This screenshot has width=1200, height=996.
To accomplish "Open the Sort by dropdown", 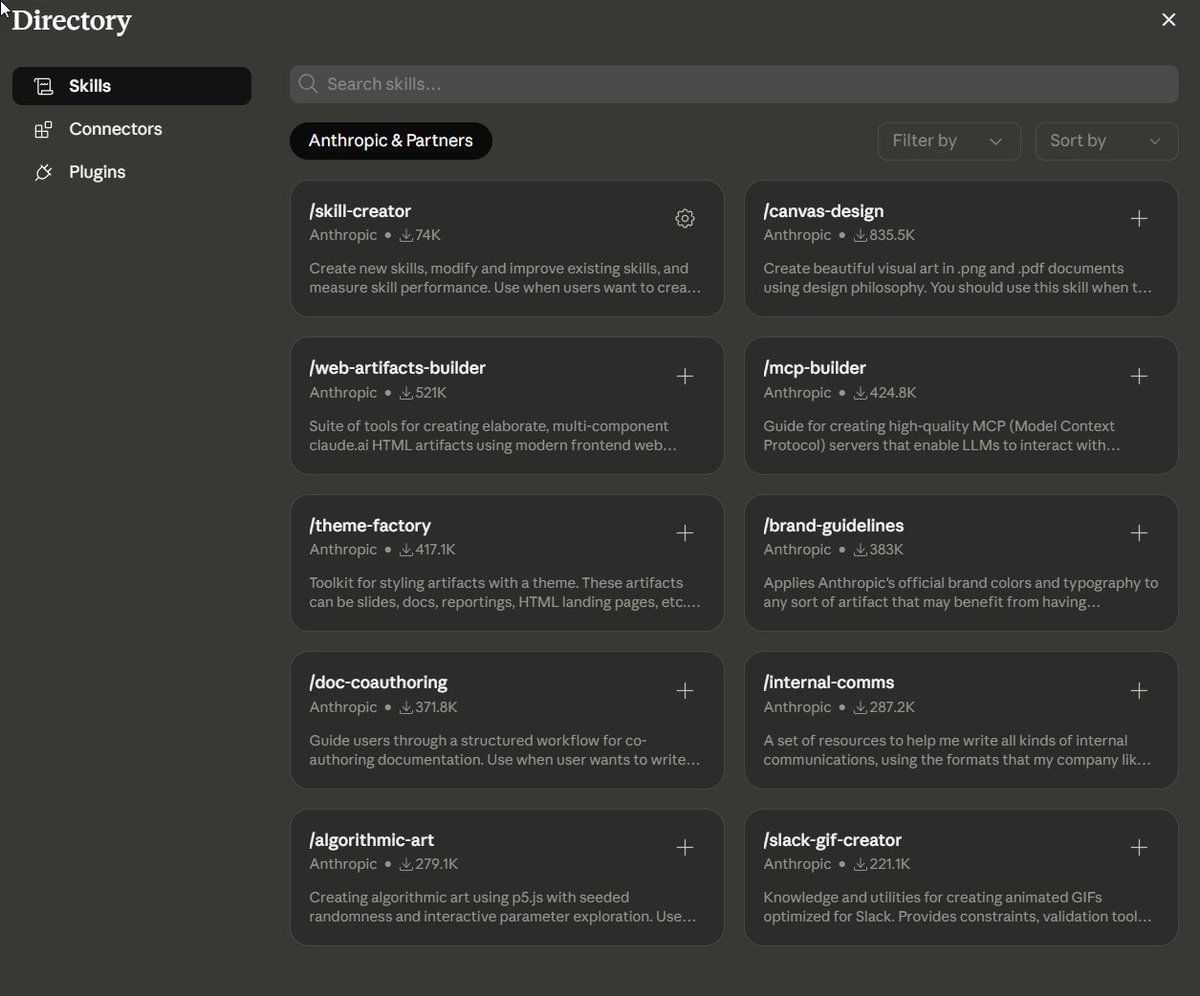I will click(1107, 141).
